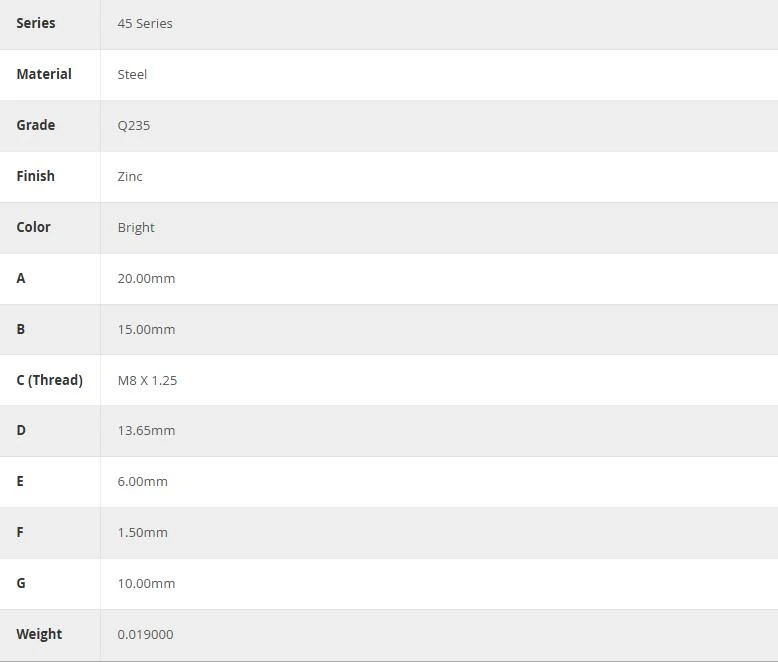
Task: Click the Grade label
Action: pyautogui.click(x=36, y=125)
